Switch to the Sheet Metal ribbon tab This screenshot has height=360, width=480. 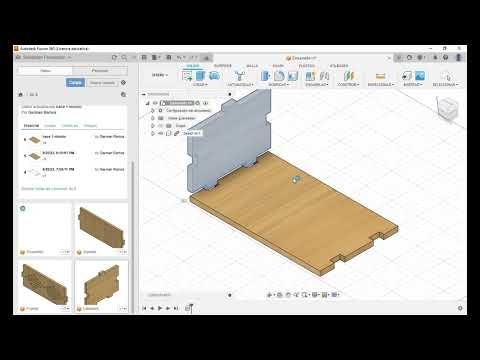pos(278,66)
